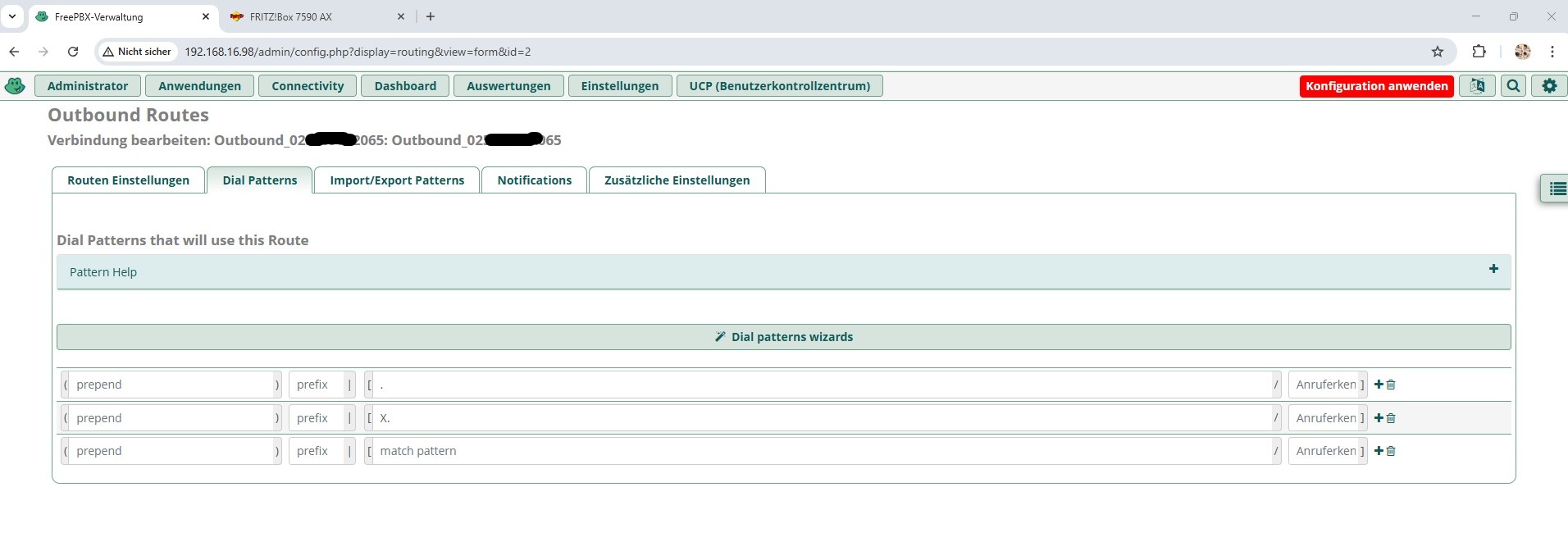This screenshot has width=1568, height=560.
Task: Open the floating list sidebar icon
Action: tap(1557, 189)
